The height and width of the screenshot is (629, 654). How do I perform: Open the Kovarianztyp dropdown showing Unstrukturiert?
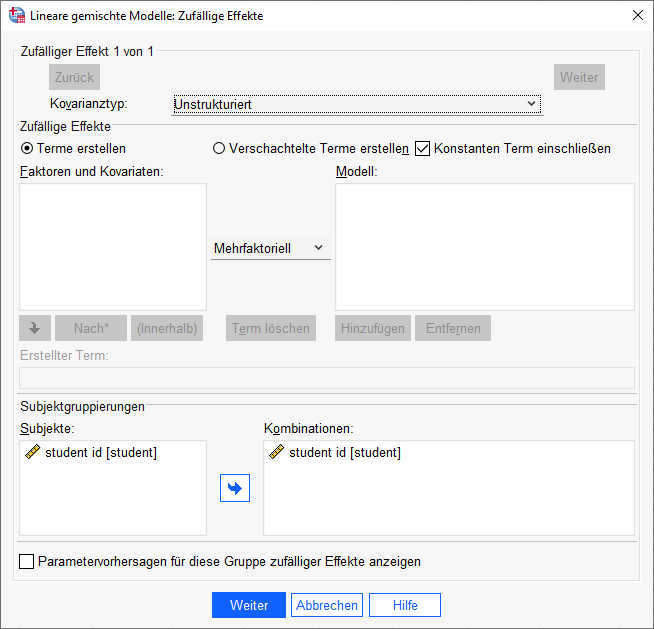point(357,104)
